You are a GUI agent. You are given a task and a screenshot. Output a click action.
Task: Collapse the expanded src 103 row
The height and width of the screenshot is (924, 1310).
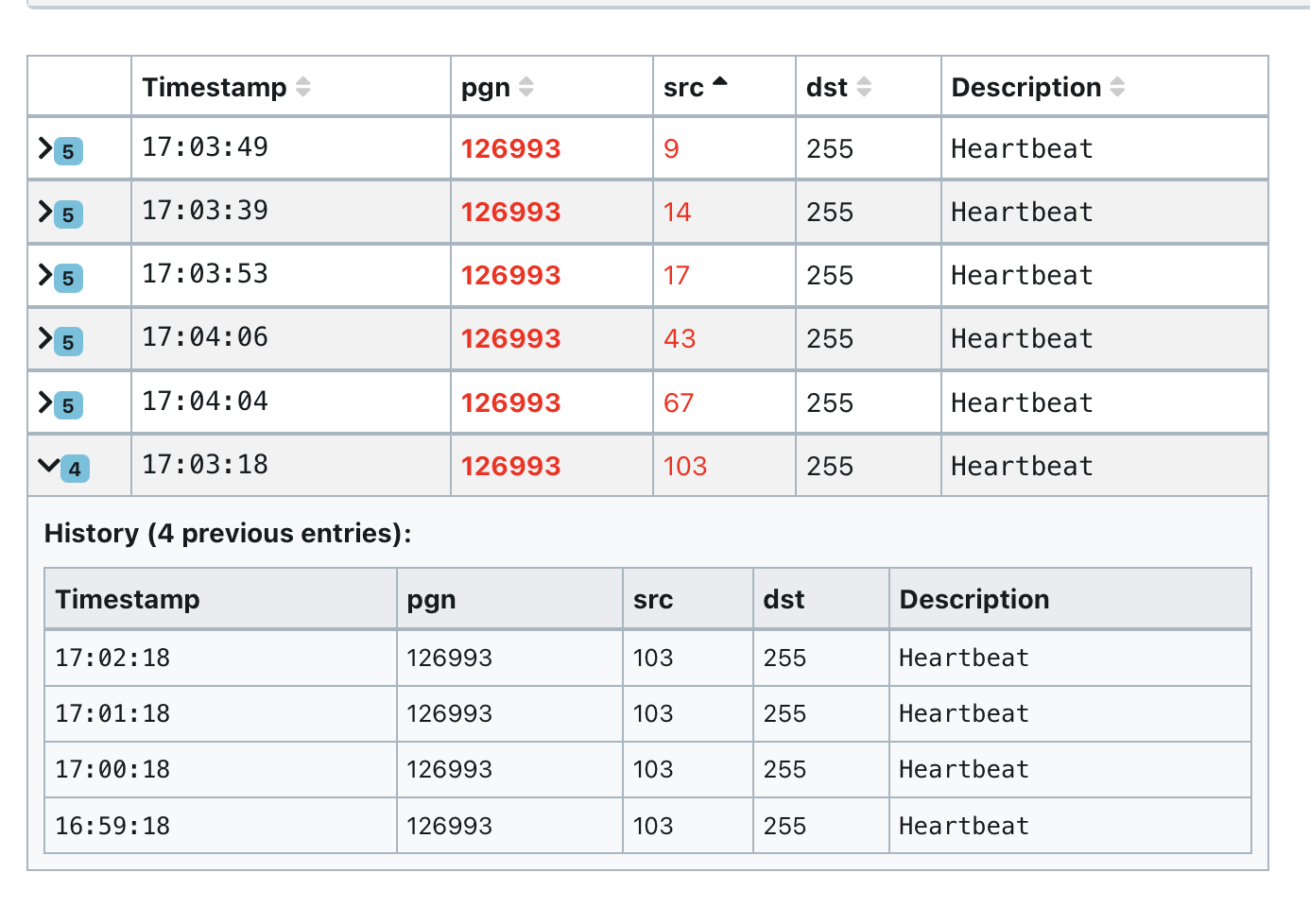click(47, 465)
